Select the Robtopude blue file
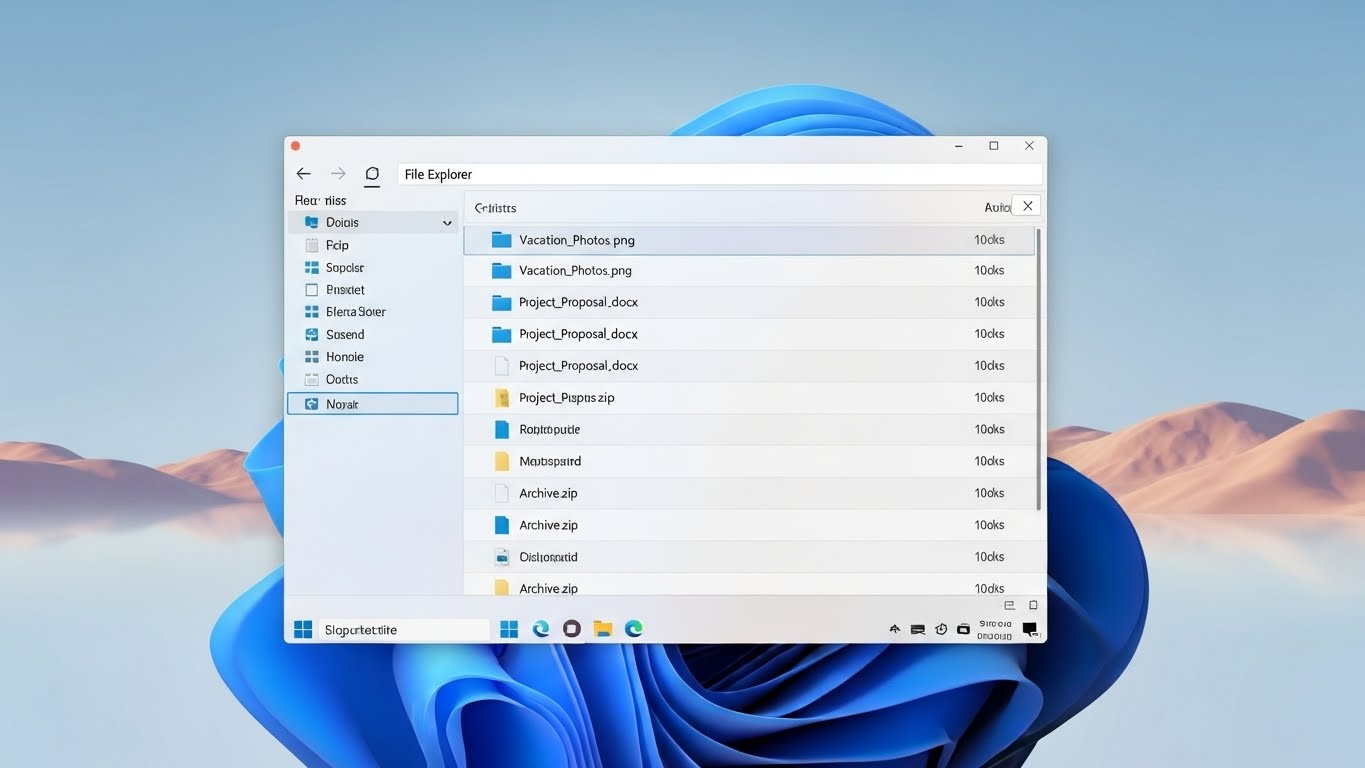This screenshot has height=768, width=1365. (x=549, y=430)
